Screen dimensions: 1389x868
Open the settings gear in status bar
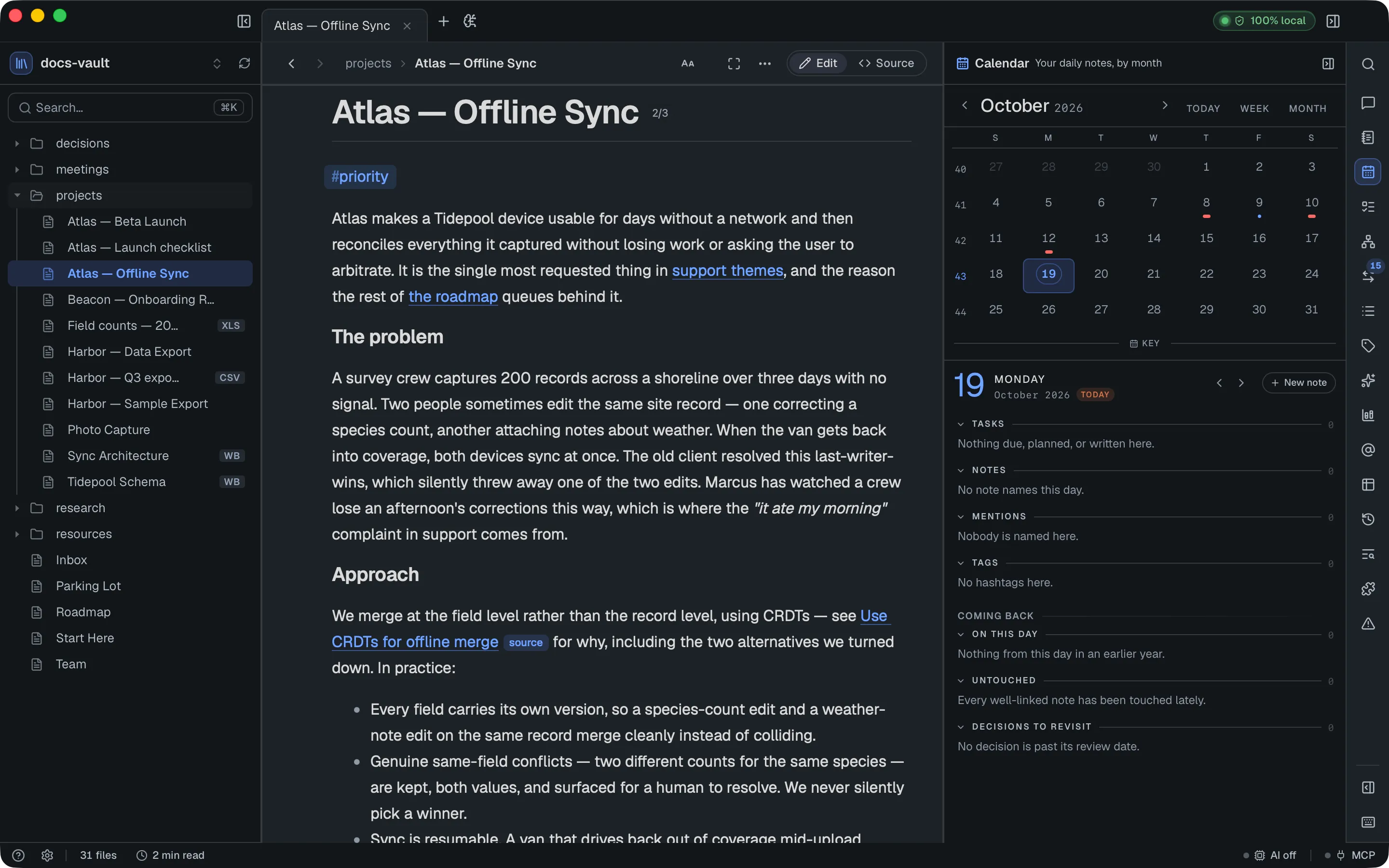click(x=47, y=855)
